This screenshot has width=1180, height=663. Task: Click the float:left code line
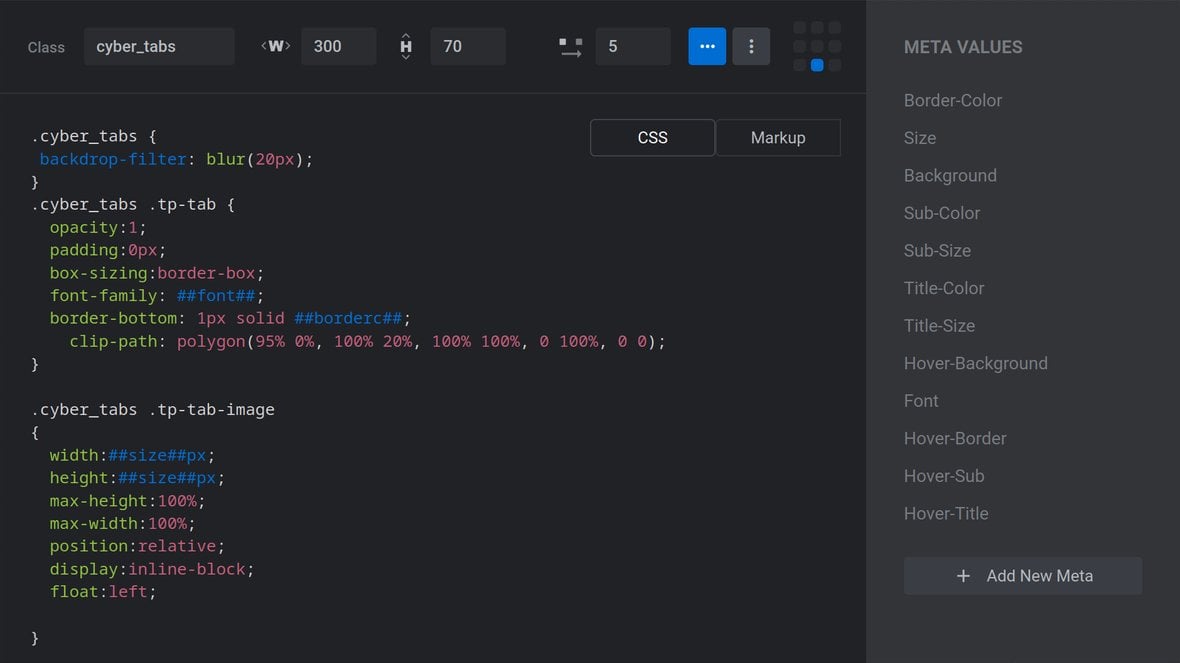tap(103, 592)
